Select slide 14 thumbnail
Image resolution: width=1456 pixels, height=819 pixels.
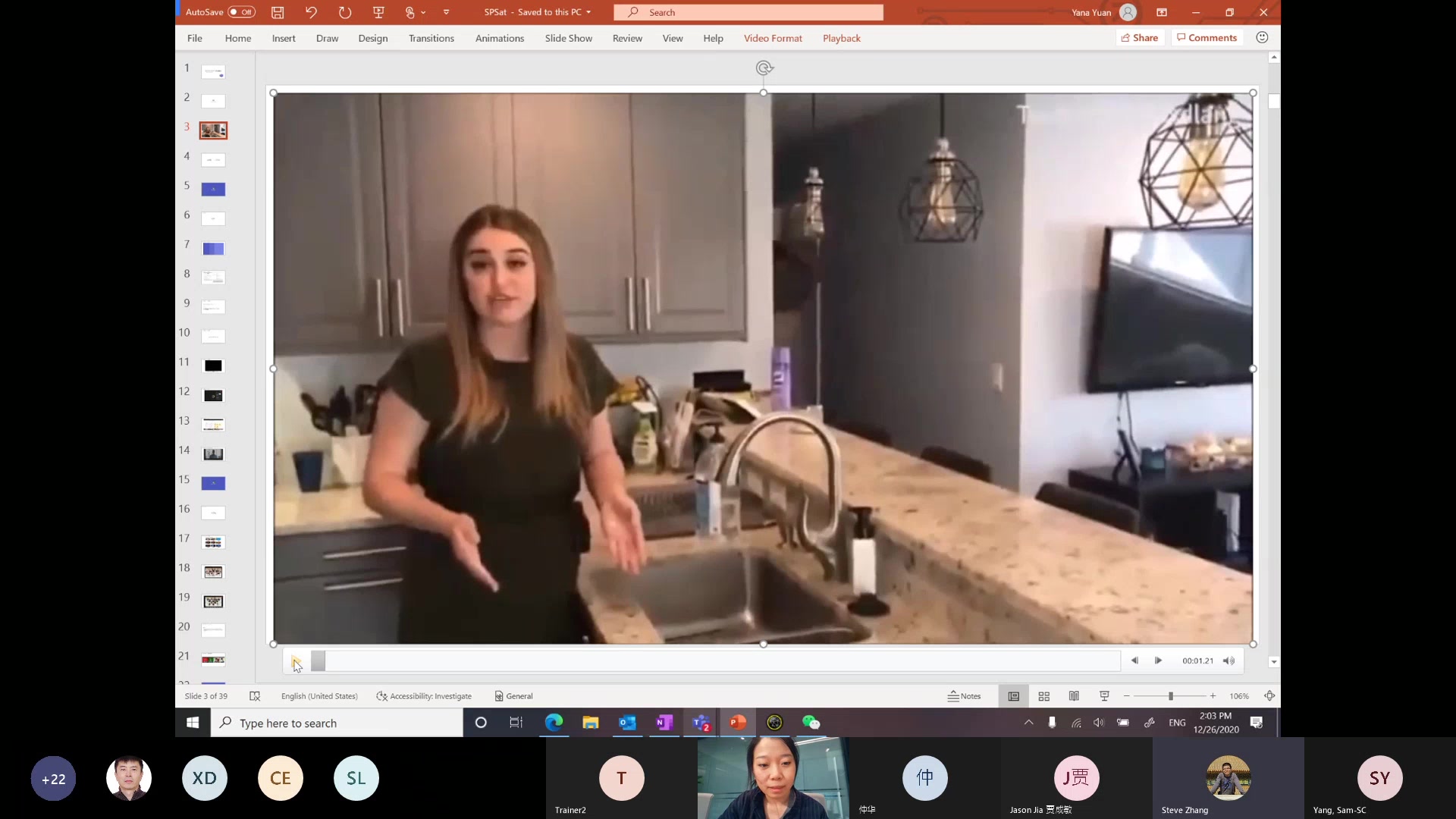point(213,454)
